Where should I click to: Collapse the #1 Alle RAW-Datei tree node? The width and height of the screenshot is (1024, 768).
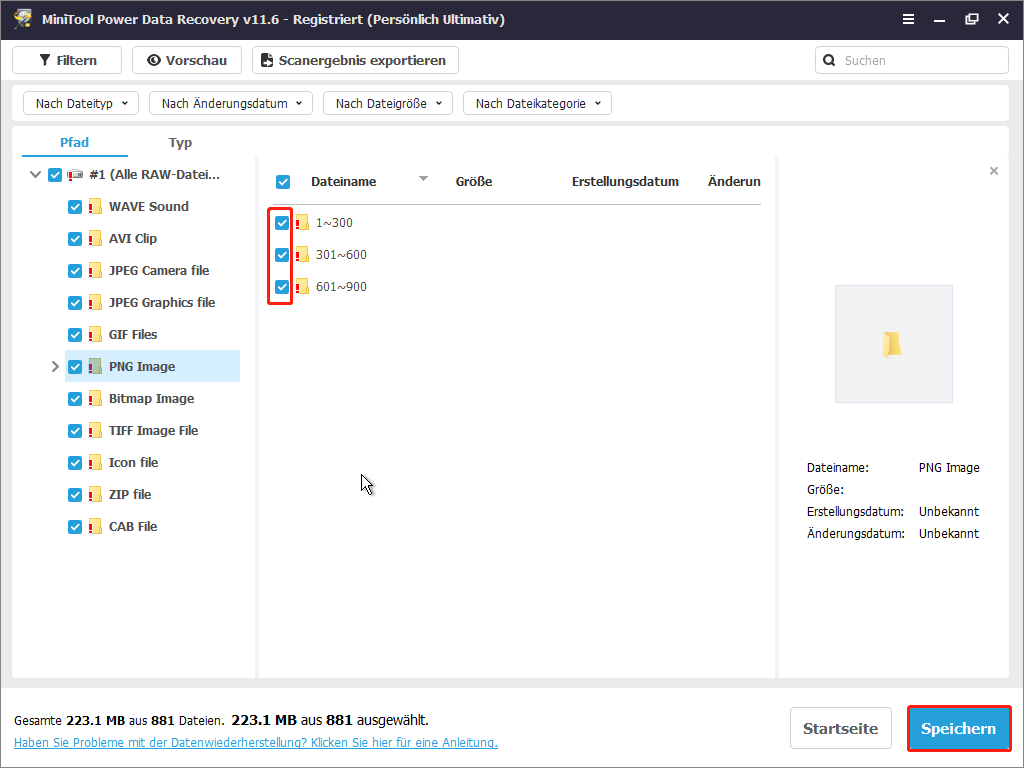(35, 175)
